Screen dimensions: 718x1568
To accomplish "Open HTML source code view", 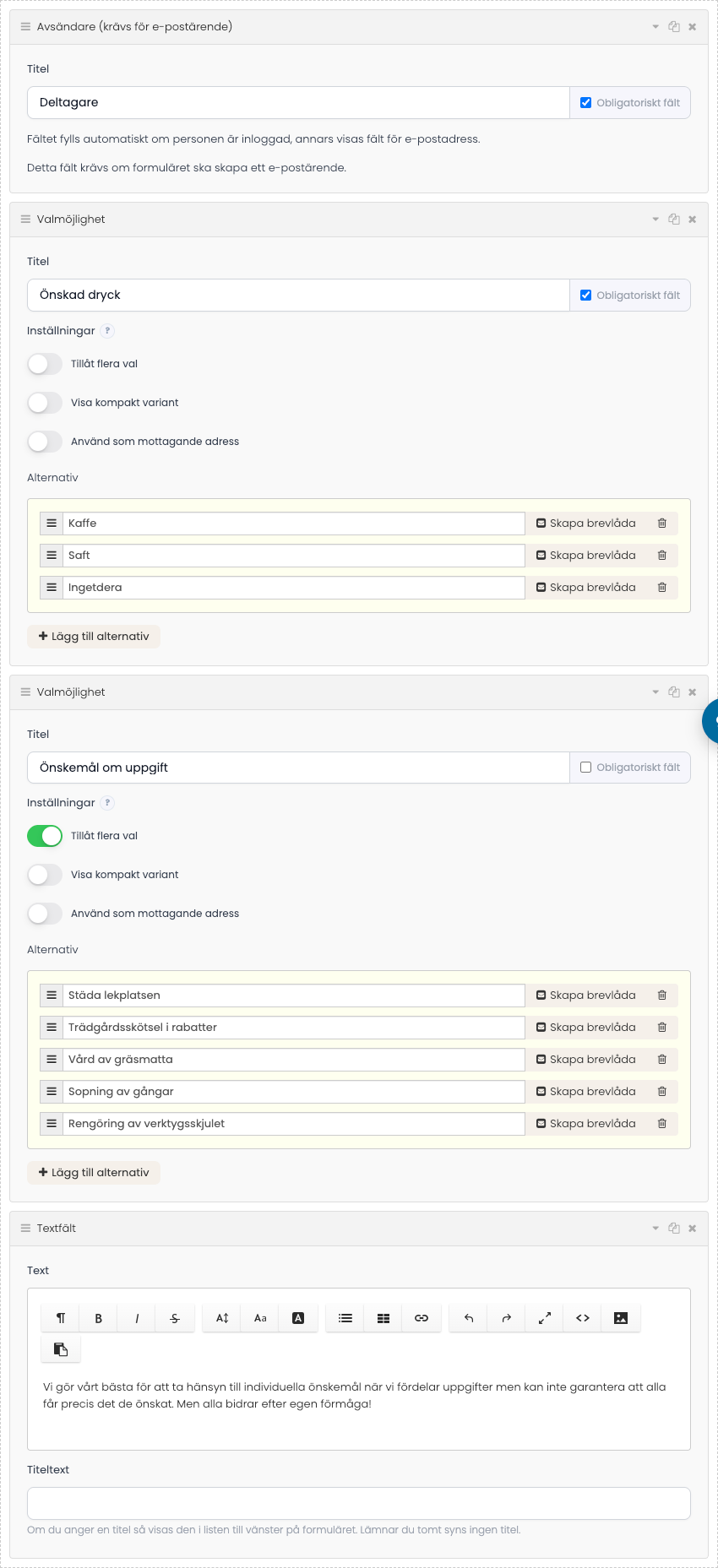I will click(583, 1318).
